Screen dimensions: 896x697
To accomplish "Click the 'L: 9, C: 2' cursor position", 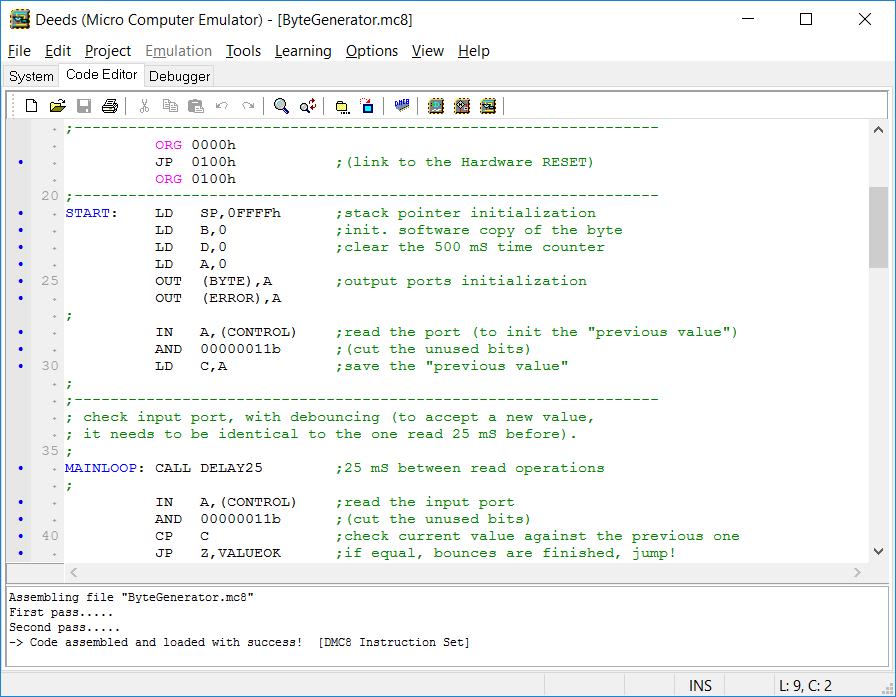I will click(805, 686).
